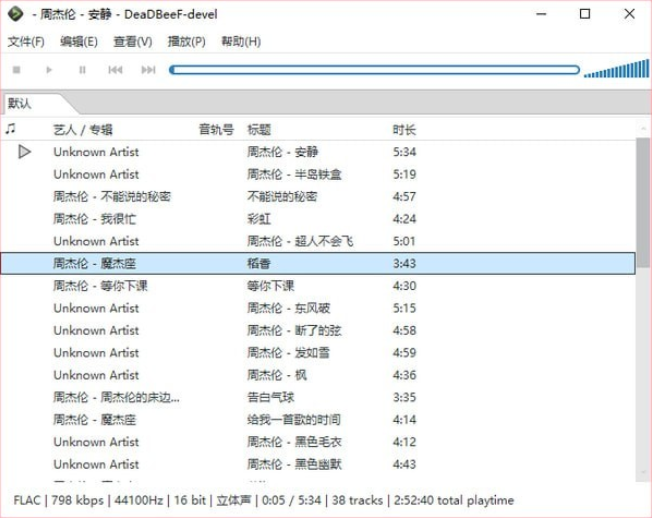Screen dimensions: 652x518
Task: Click the now-playing arrow indicator on first row
Action: (25, 152)
